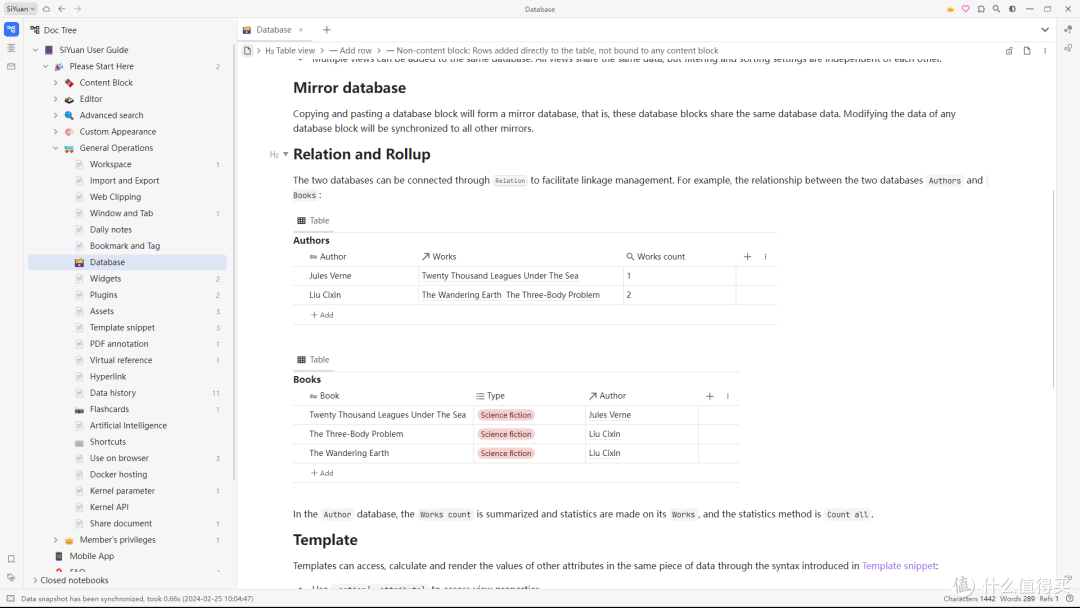Open graph view icon in right dock
The image size is (1080, 608).
(x=1068, y=30)
